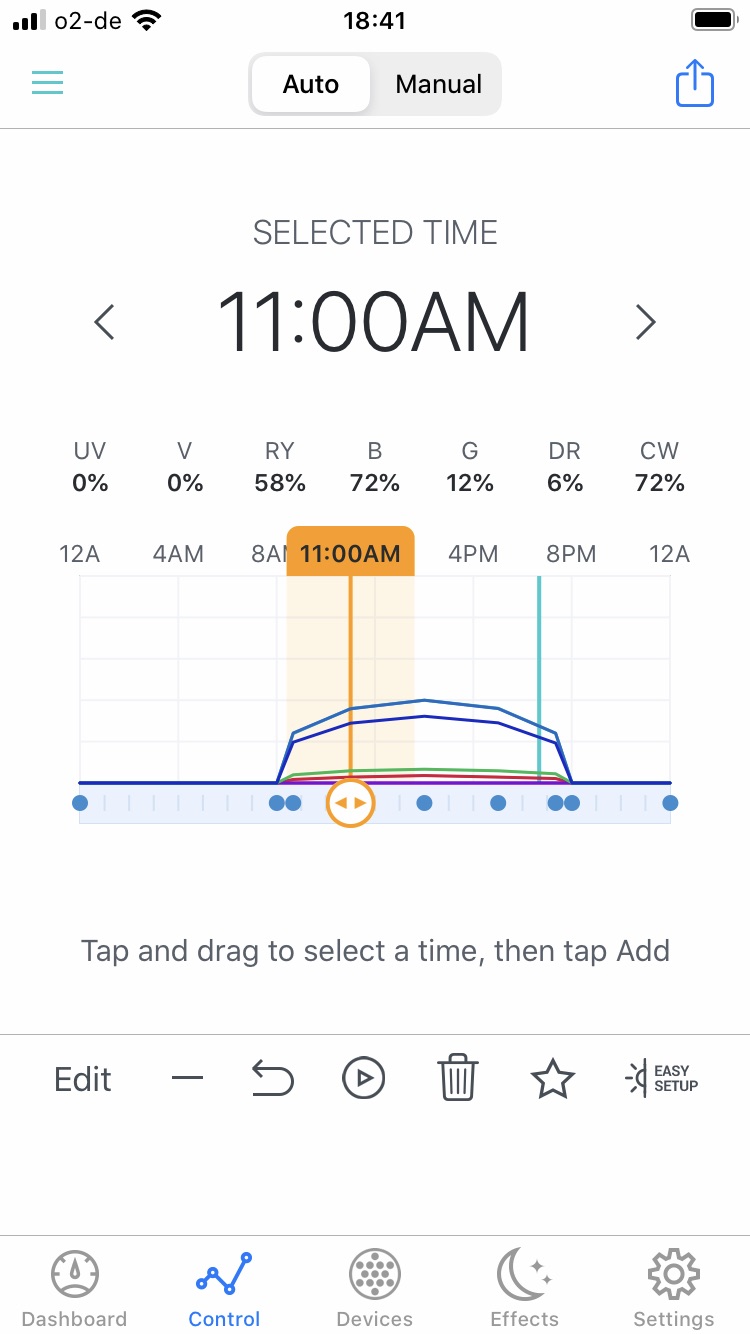Open the Dashboard tab
750x1334 pixels.
pyautogui.click(x=74, y=1288)
